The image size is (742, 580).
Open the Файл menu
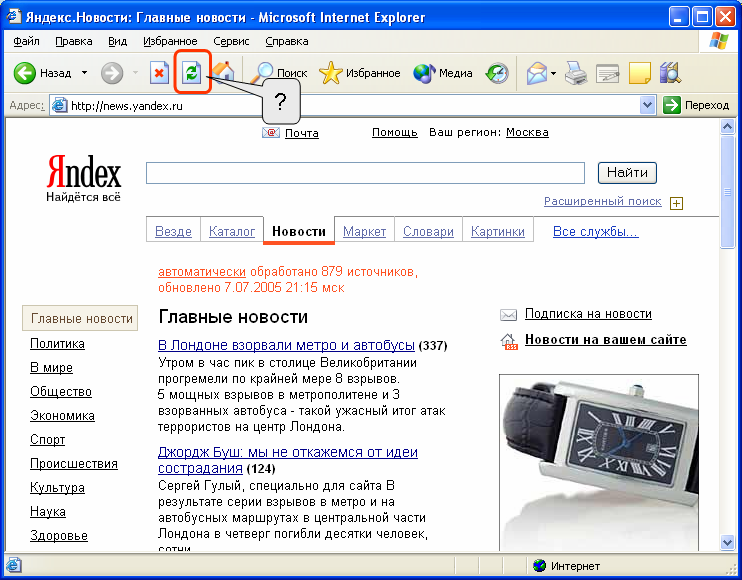click(x=26, y=41)
